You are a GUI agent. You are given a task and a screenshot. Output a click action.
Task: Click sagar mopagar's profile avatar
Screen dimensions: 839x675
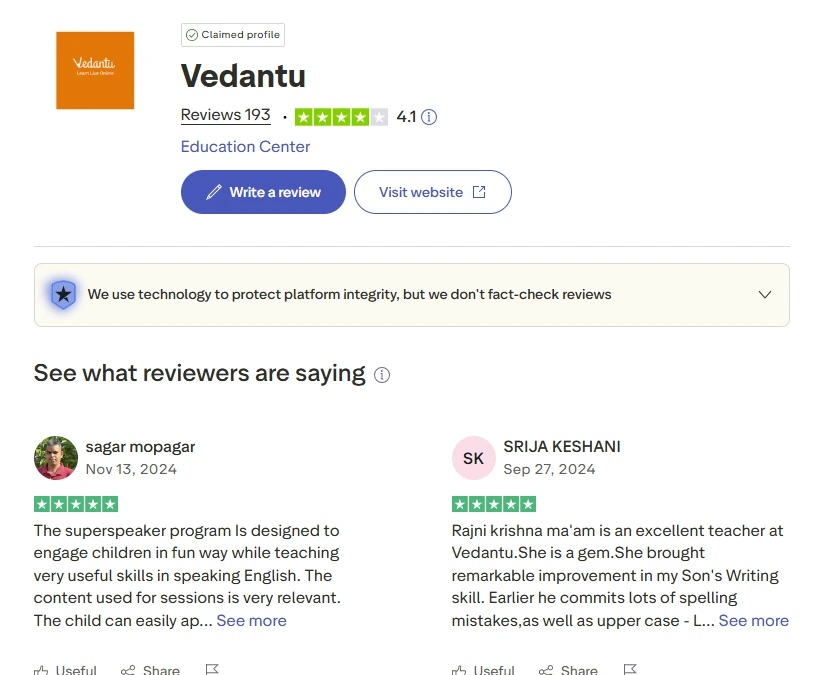[55, 457]
